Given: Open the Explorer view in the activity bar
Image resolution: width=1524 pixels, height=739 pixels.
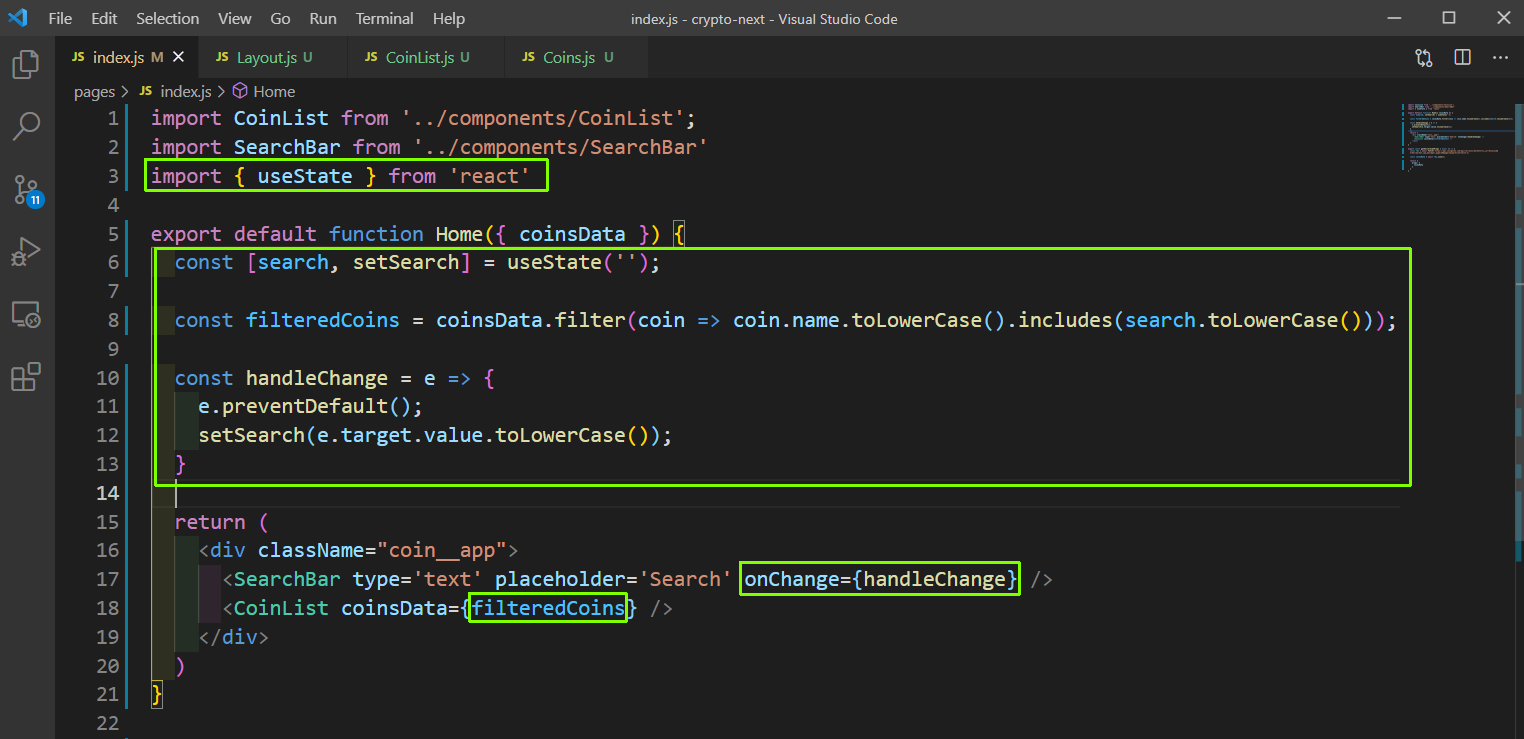Looking at the screenshot, I should point(26,65).
